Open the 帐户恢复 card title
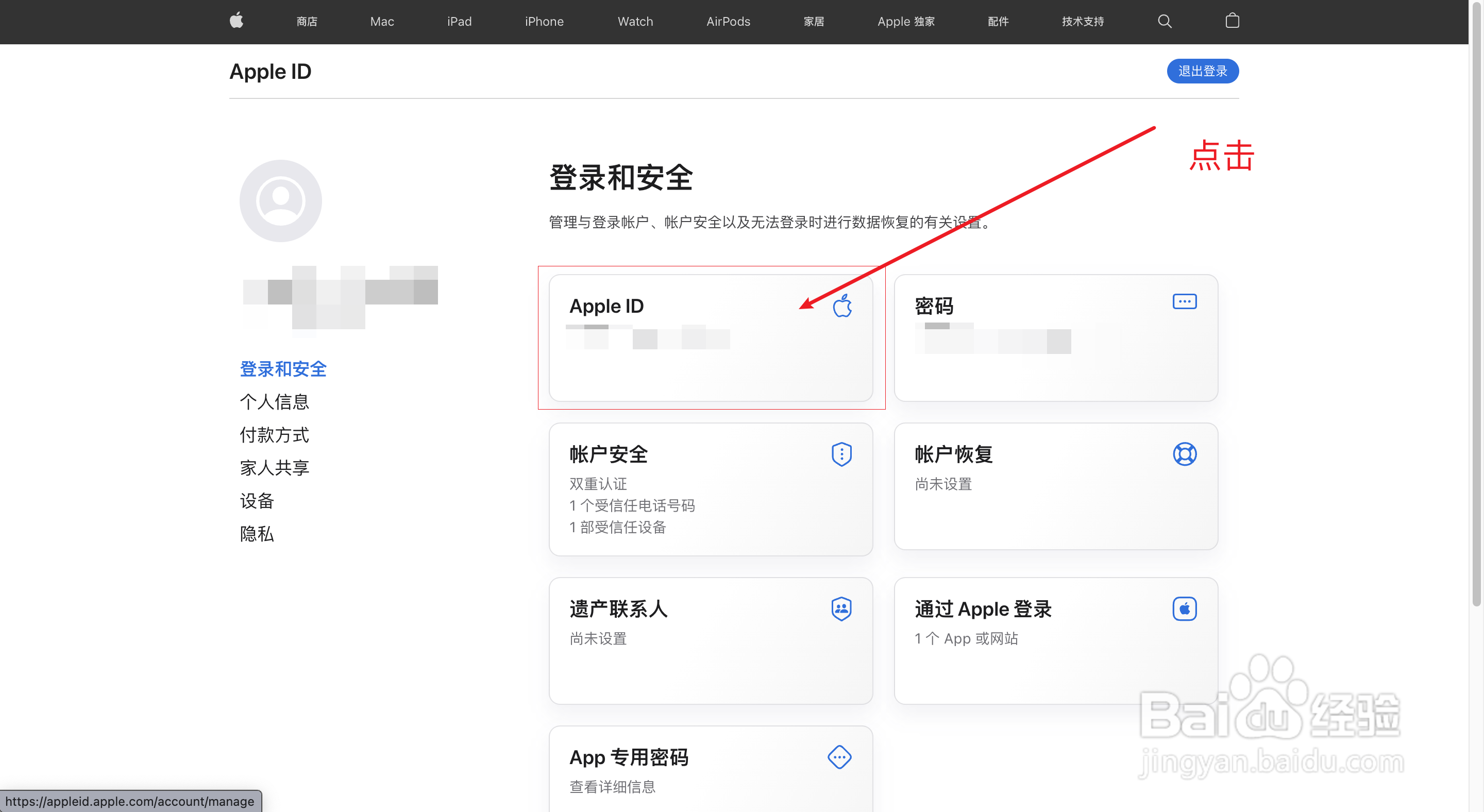This screenshot has width=1484, height=812. (953, 454)
